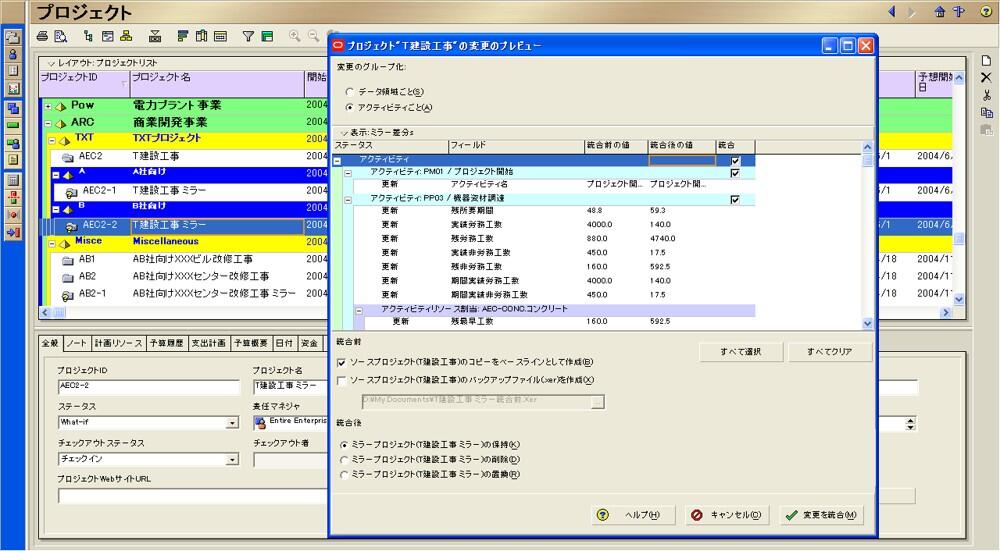Open the チェックアウトステータス dropdown
The image size is (1000, 551).
(232, 459)
